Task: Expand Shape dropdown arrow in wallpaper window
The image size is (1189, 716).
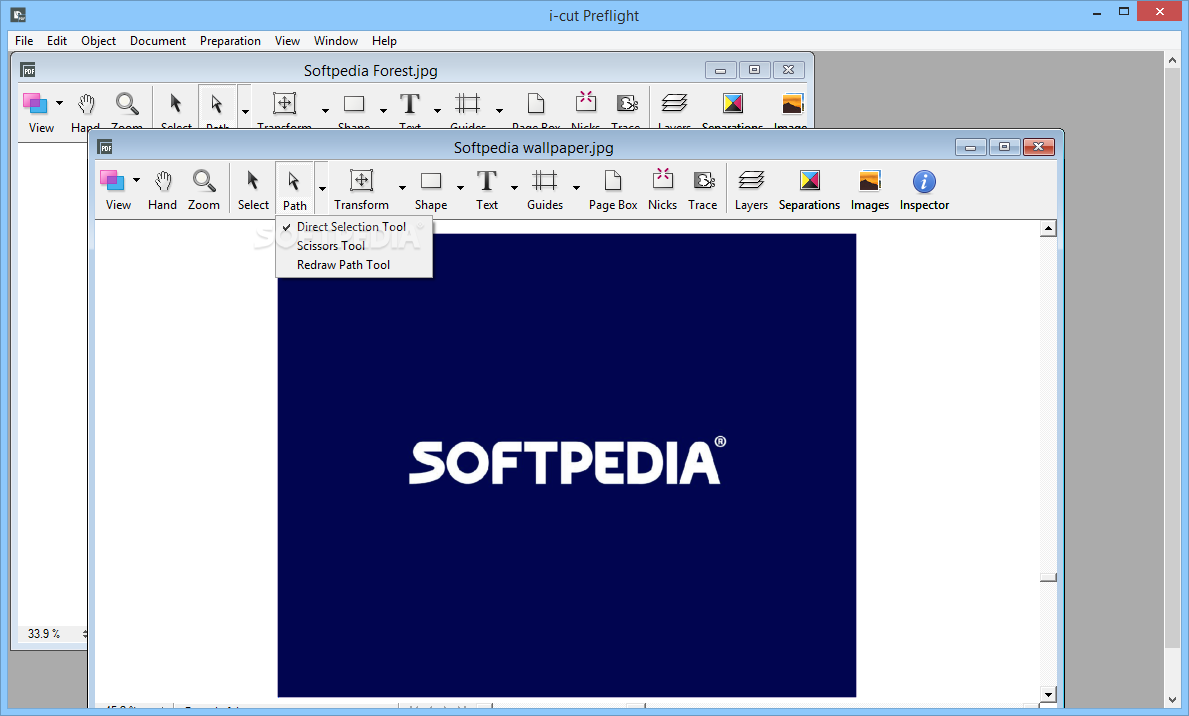Action: coord(460,187)
